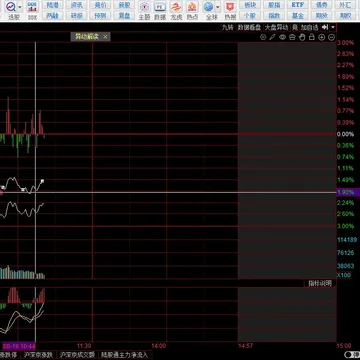360x360 pixels.
Task: Click the 陆港 toolbar button
Action: [x=52, y=5]
